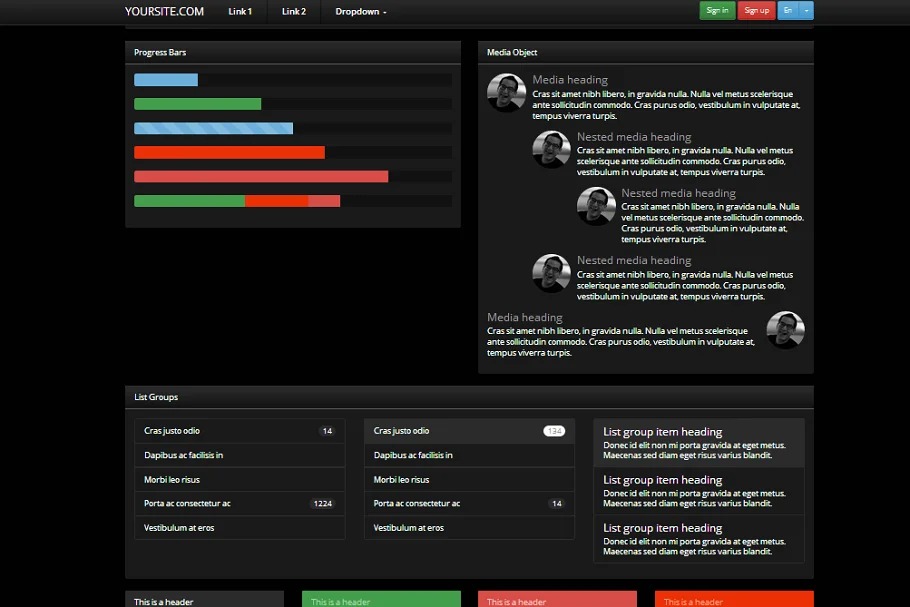Select the deepest nested media avatar

[596, 206]
